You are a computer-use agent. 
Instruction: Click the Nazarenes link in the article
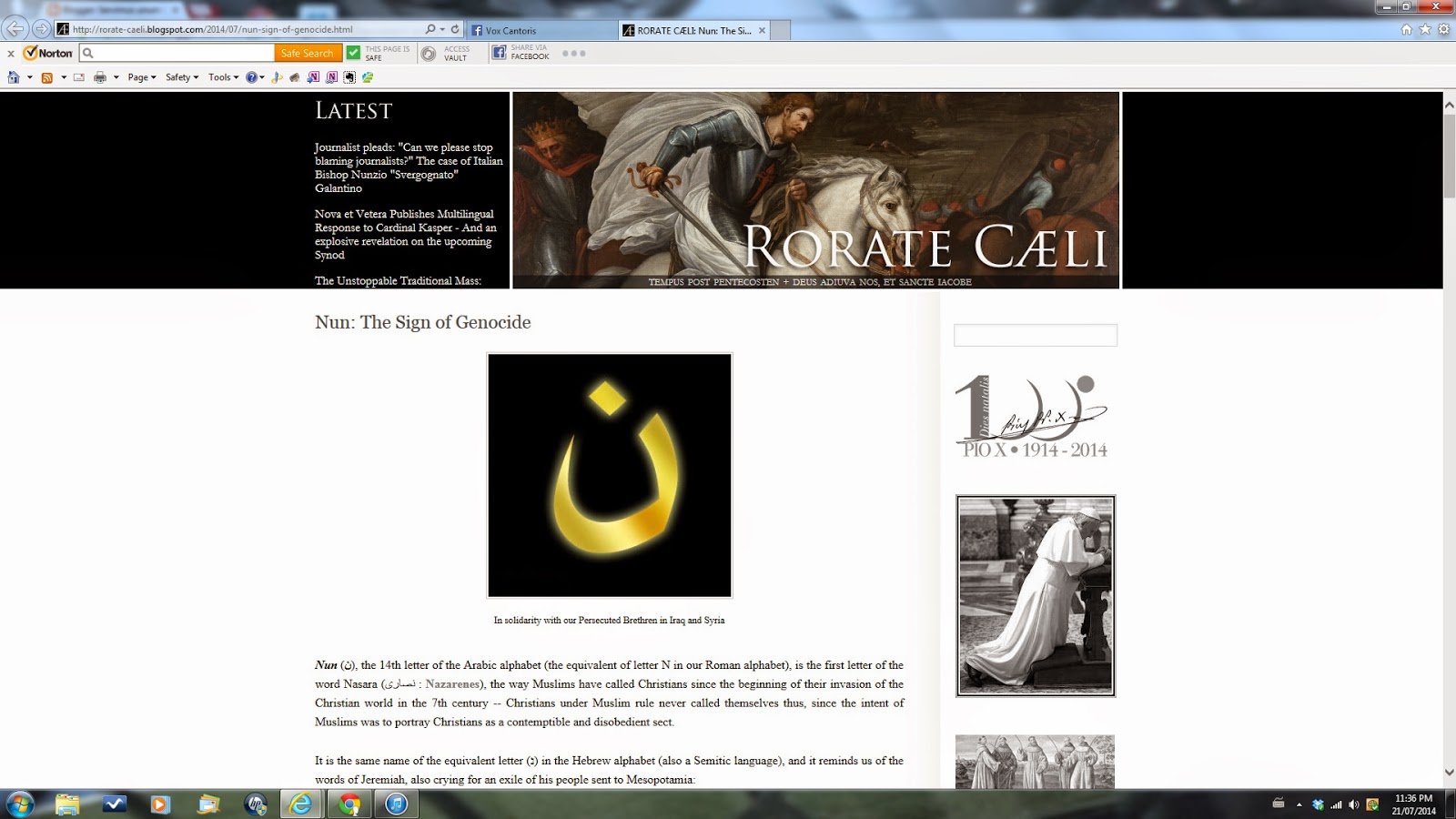(x=452, y=684)
